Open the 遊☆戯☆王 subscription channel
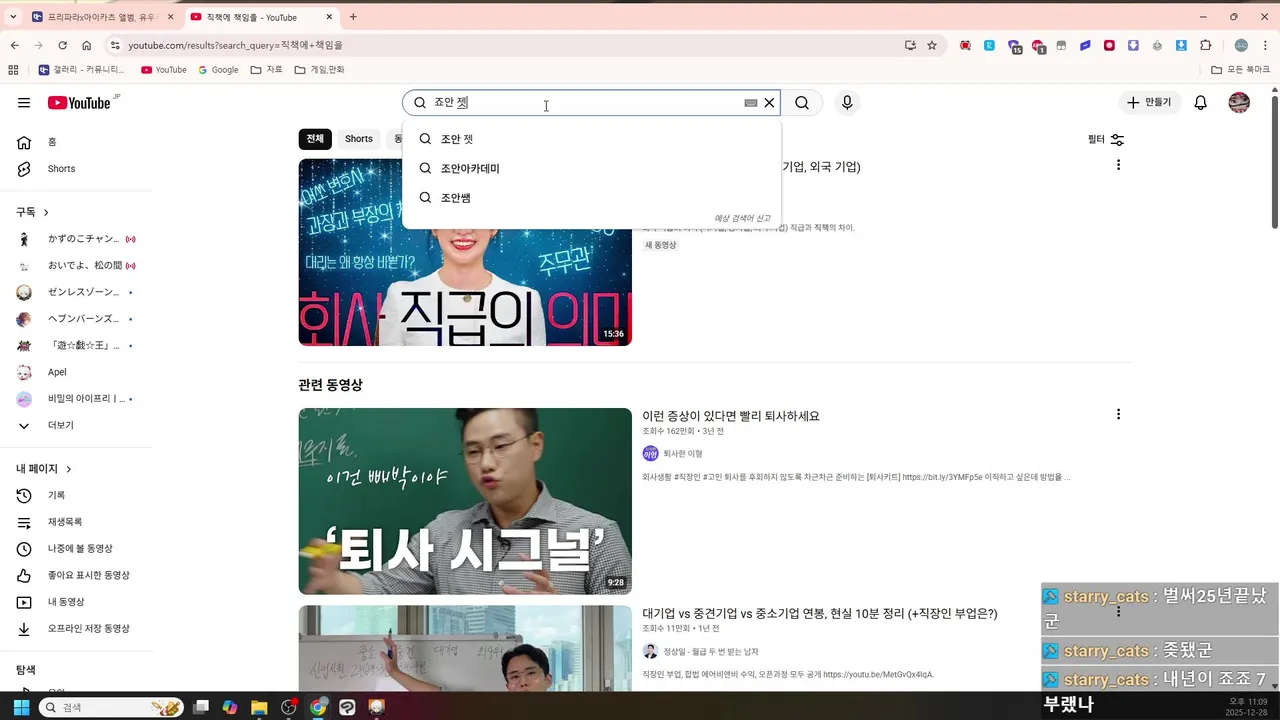This screenshot has height=720, width=1280. click(x=78, y=346)
